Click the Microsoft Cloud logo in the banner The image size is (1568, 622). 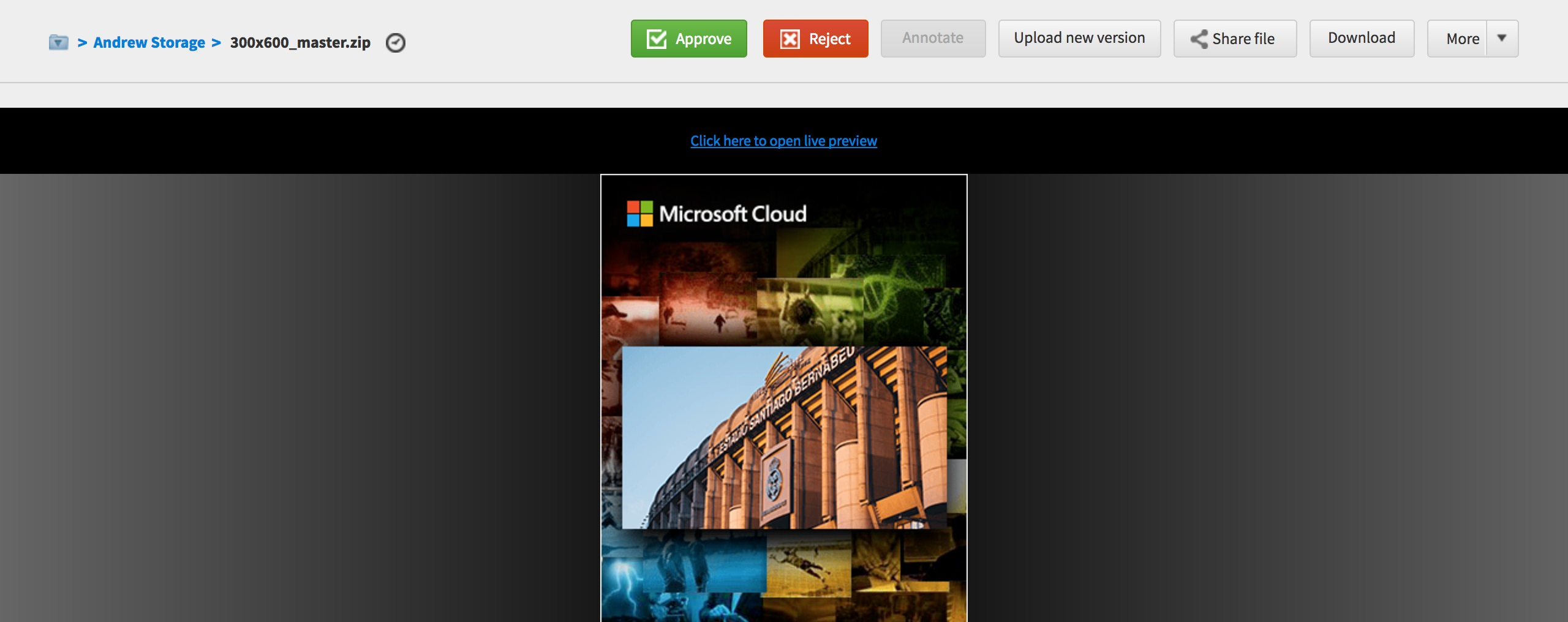(x=717, y=214)
